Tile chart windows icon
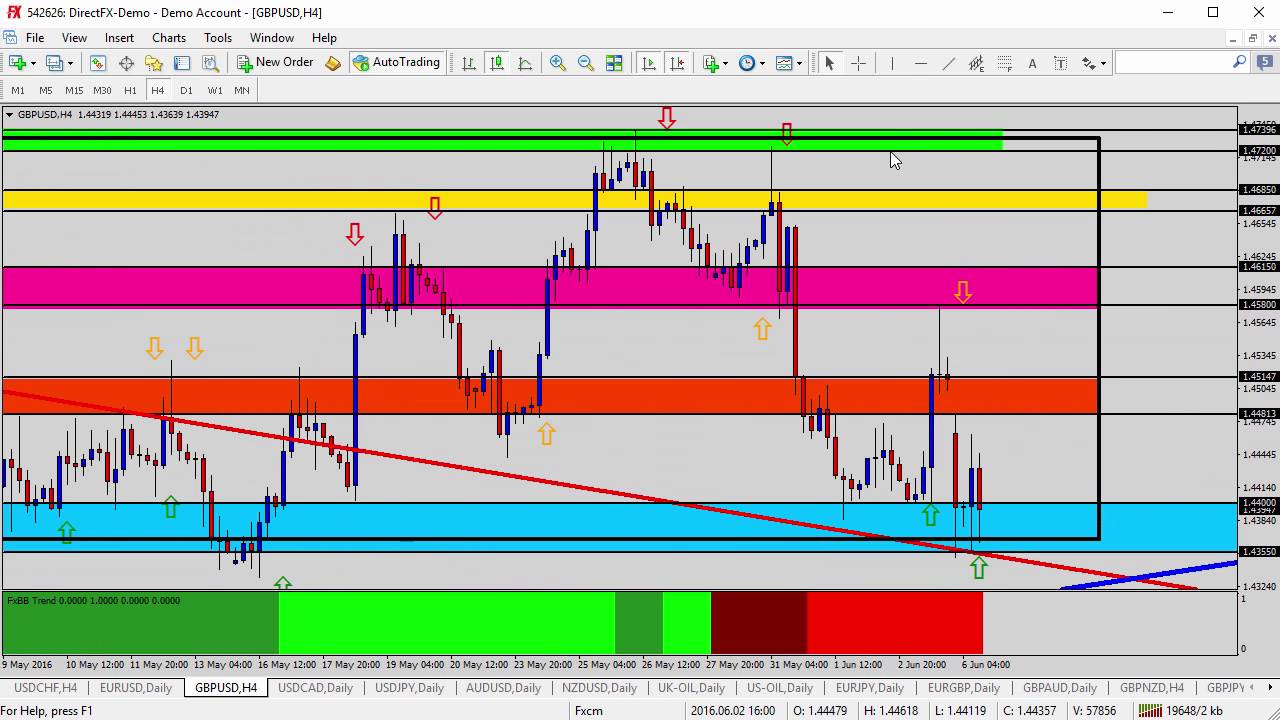The width and height of the screenshot is (1280, 720). (x=614, y=63)
